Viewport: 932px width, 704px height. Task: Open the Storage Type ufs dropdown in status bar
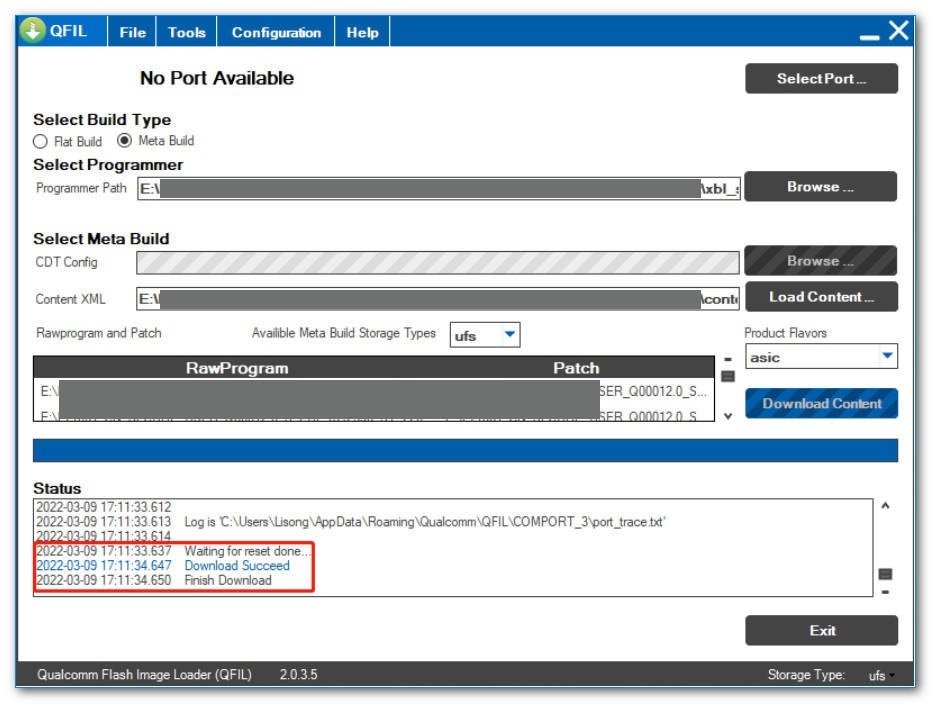coord(882,675)
